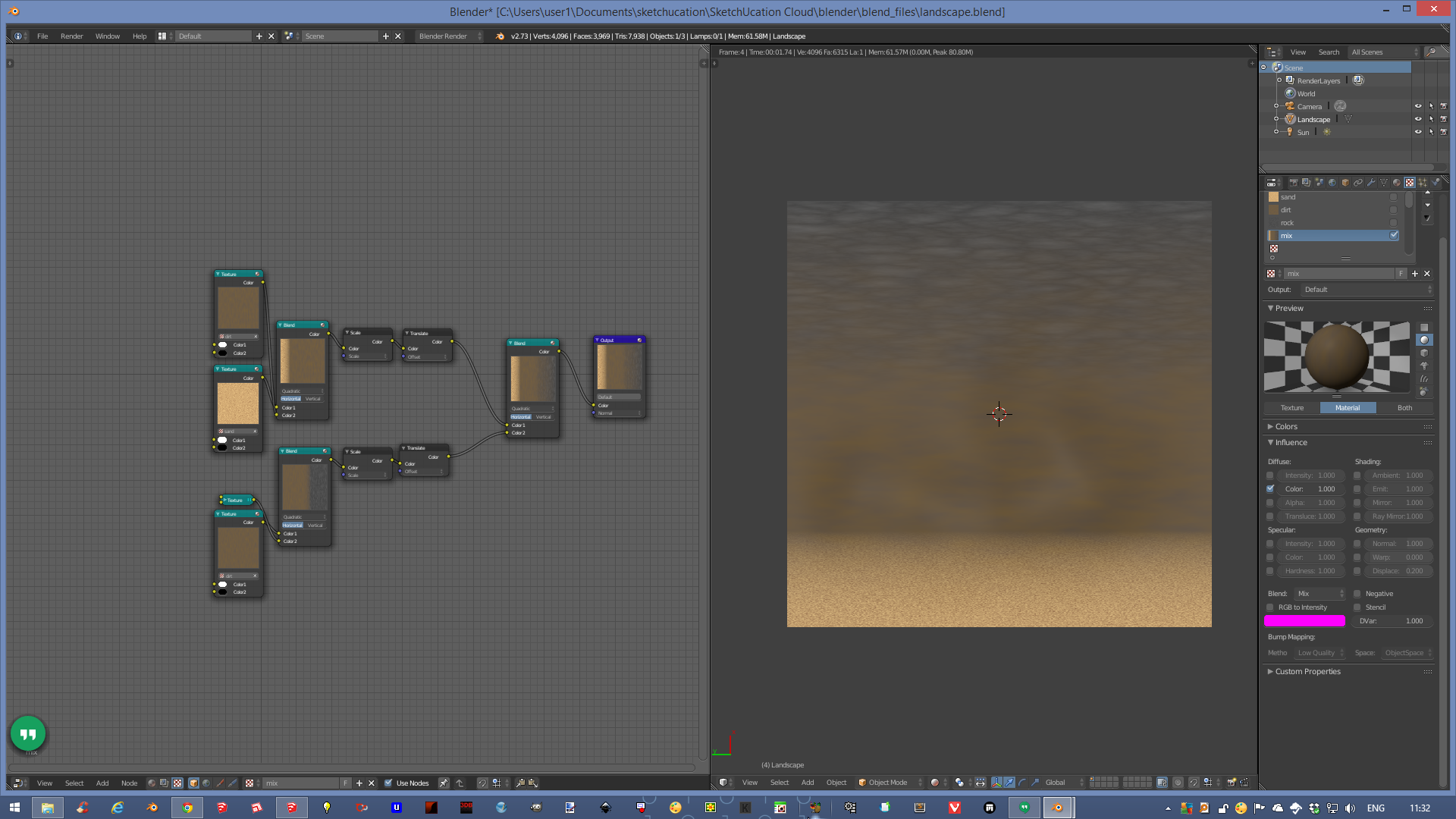Toggle the 3D manipulator axes widget
Image resolution: width=1456 pixels, height=819 pixels.
tap(996, 783)
